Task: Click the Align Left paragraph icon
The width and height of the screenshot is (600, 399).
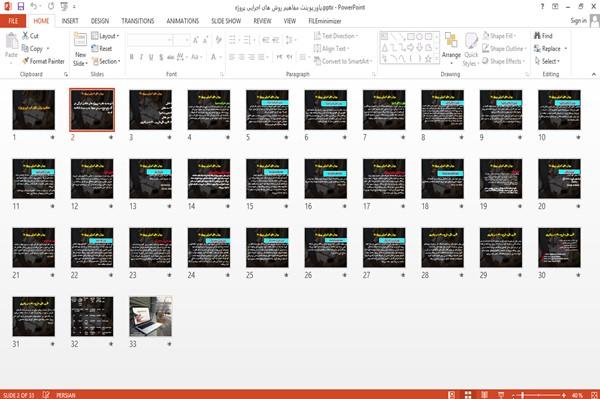Action: click(x=232, y=57)
